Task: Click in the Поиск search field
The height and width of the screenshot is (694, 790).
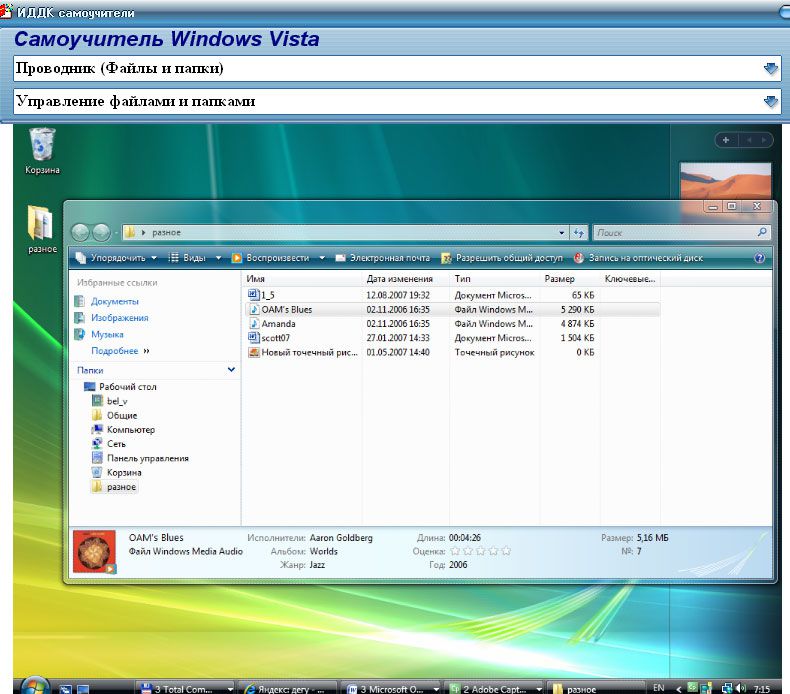Action: click(674, 233)
